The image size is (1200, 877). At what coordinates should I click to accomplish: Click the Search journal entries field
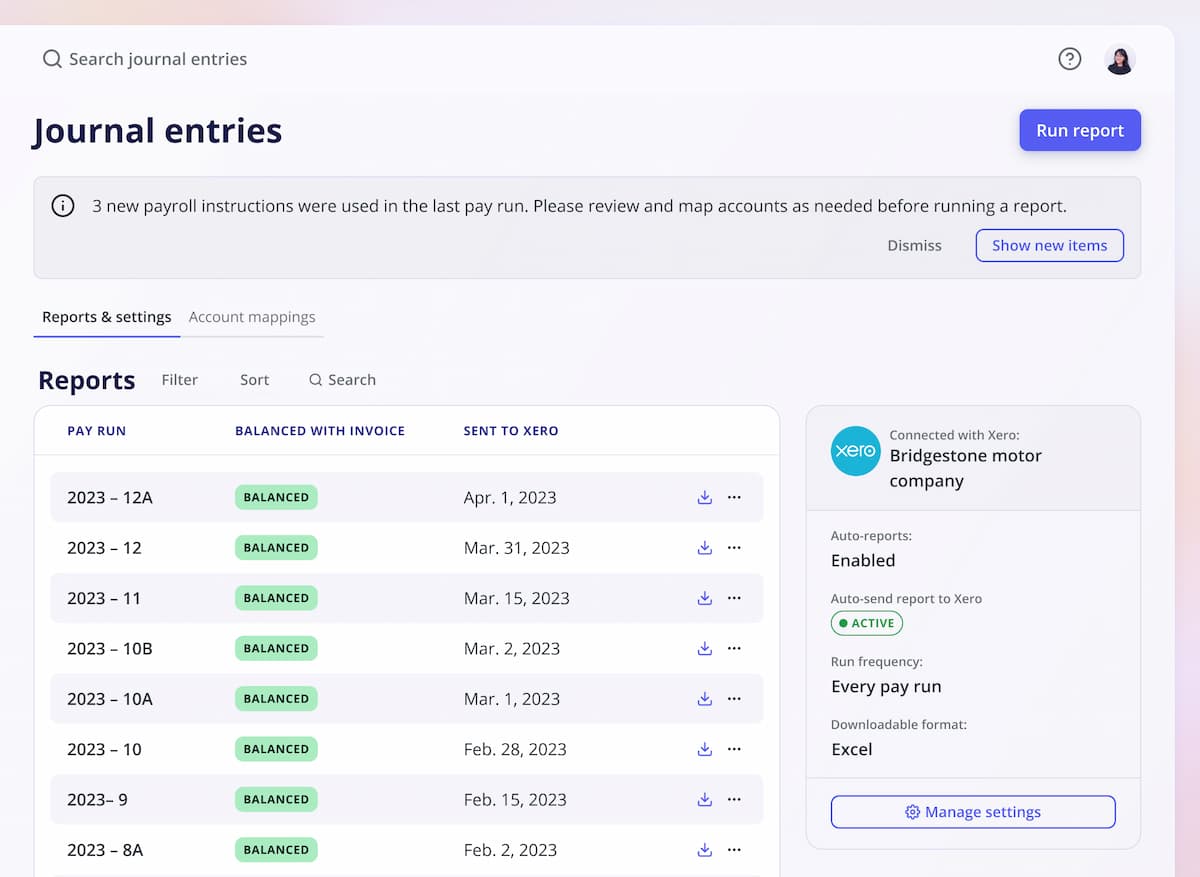158,59
